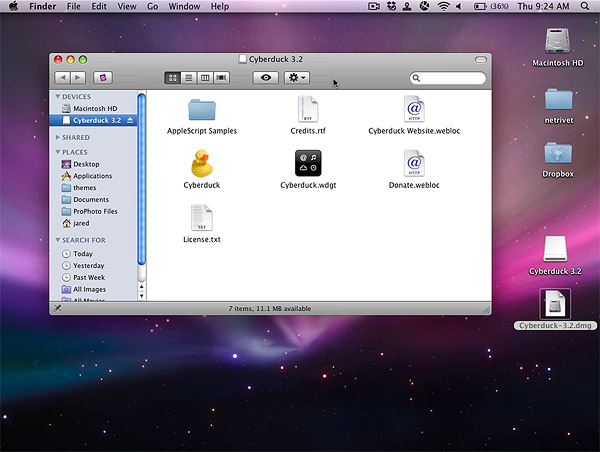Open the Help menu

coord(220,6)
